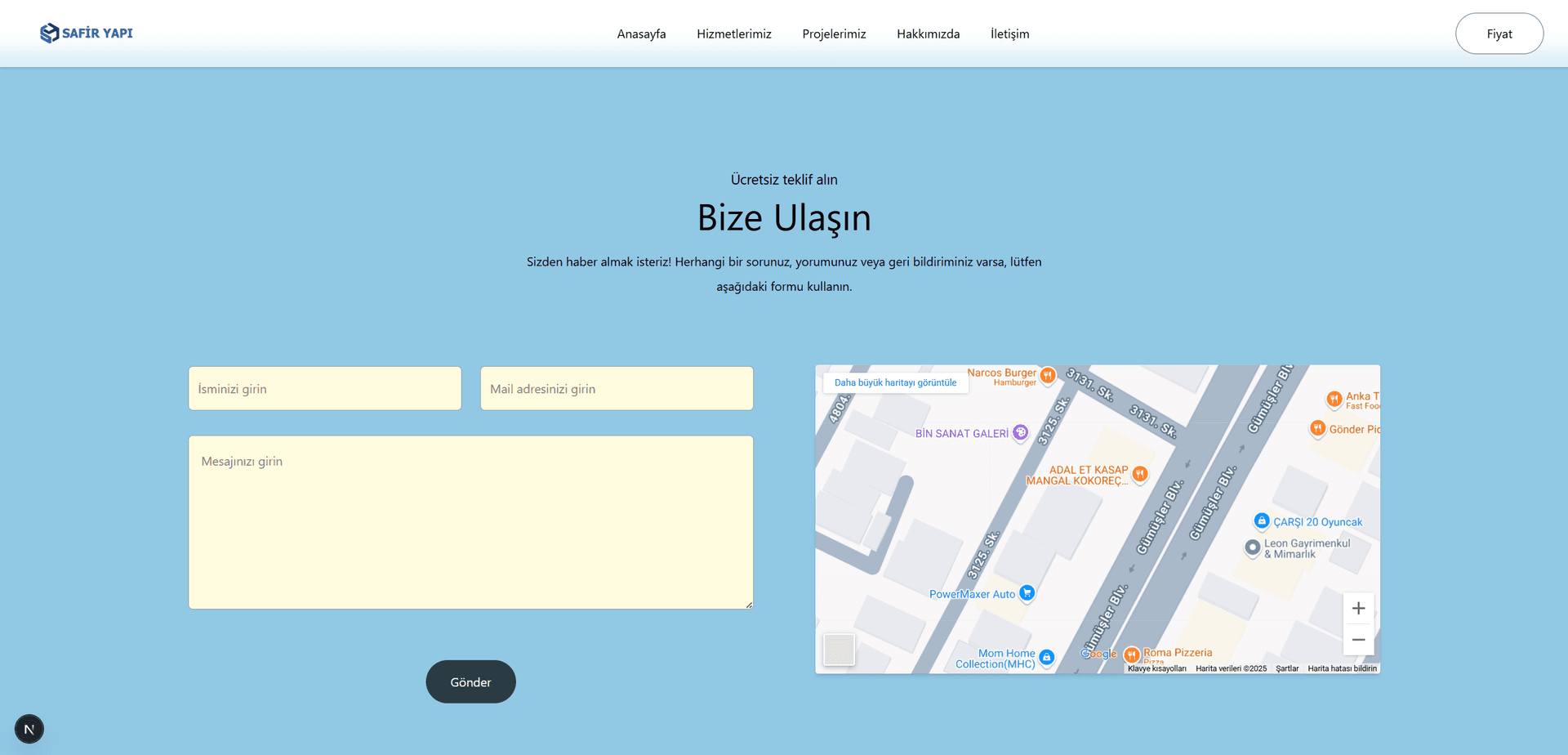Select the BİN SANAT GALERİ map pin
The height and width of the screenshot is (755, 1568).
point(1018,433)
